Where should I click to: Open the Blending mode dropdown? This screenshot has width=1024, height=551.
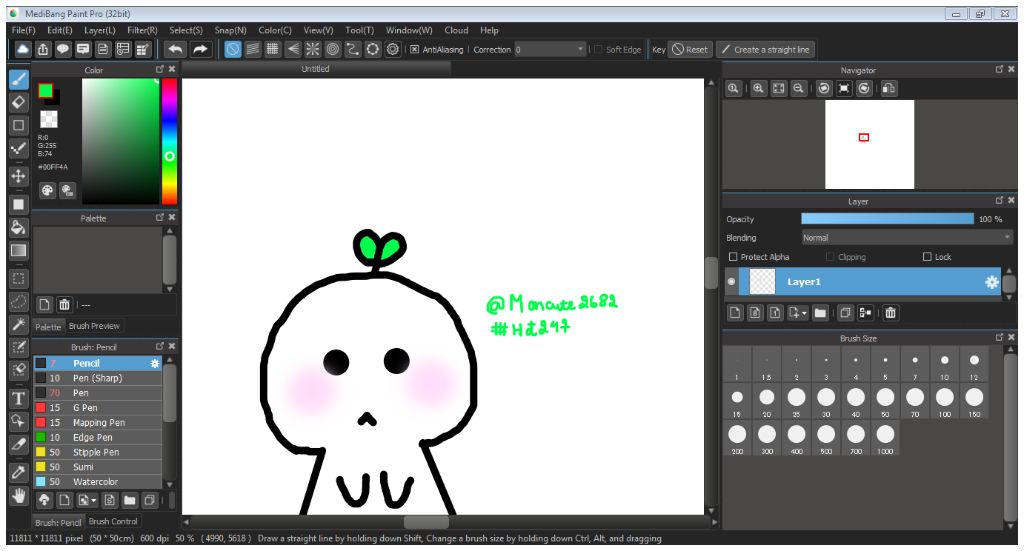[x=907, y=238]
